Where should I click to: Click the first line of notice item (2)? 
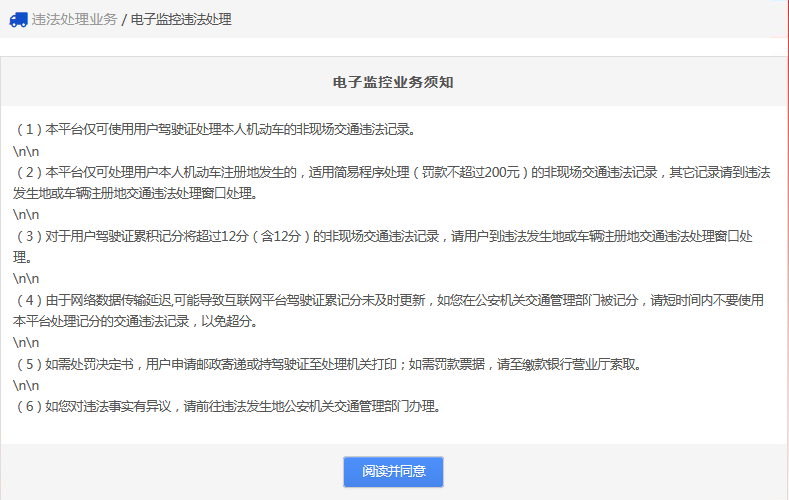point(300,172)
